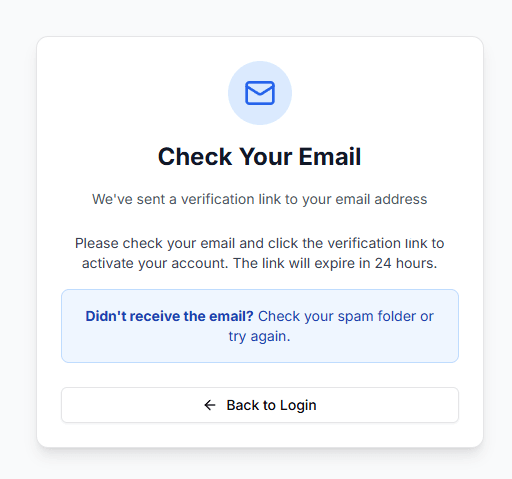The image size is (512, 479).
Task: Click "The link will expire in" sentence
Action: point(302,263)
